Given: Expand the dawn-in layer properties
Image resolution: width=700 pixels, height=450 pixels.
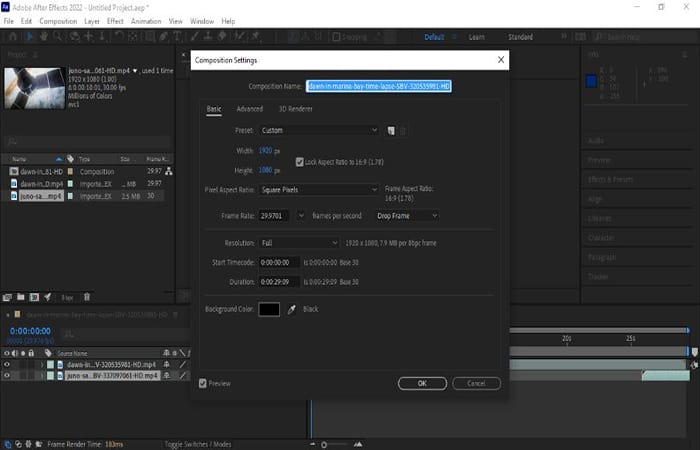Looking at the screenshot, I should [x=42, y=365].
